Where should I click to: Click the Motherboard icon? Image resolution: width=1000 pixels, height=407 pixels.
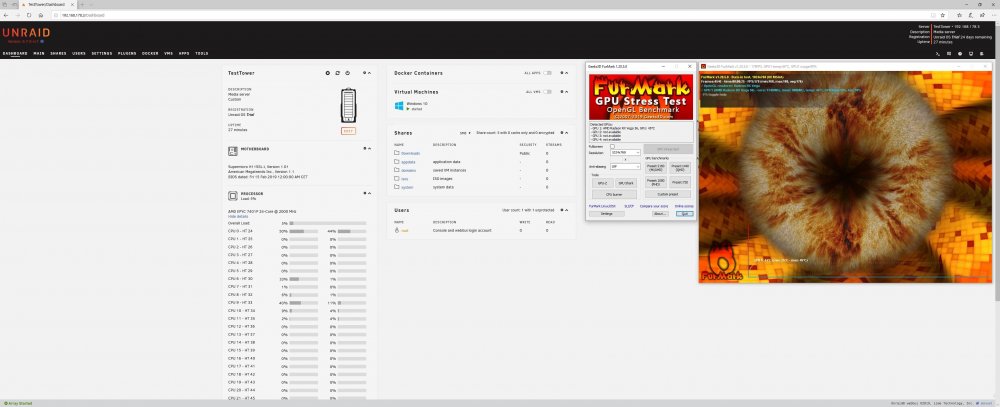[x=233, y=151]
